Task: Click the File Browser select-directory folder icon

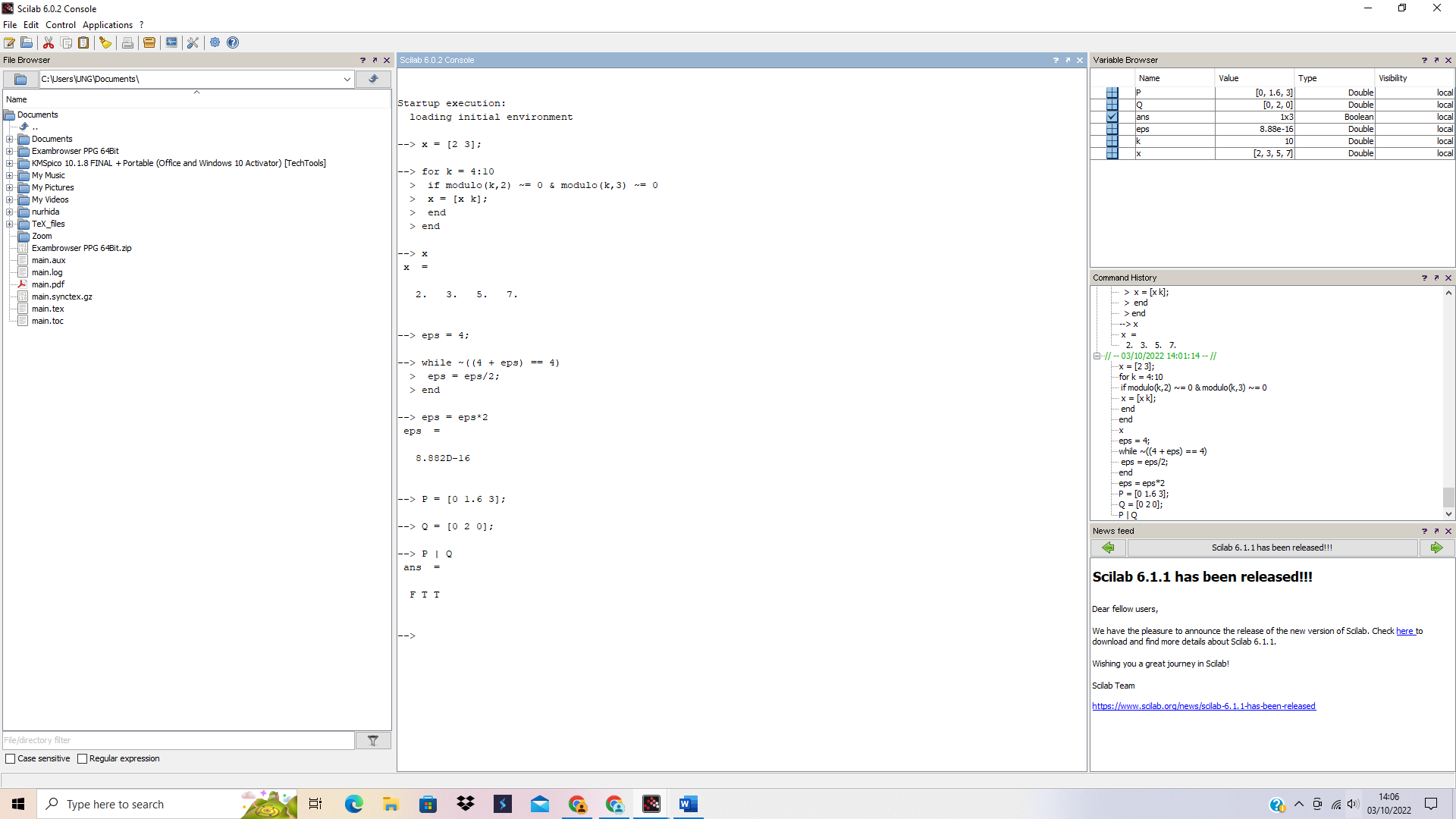Action: click(x=20, y=79)
